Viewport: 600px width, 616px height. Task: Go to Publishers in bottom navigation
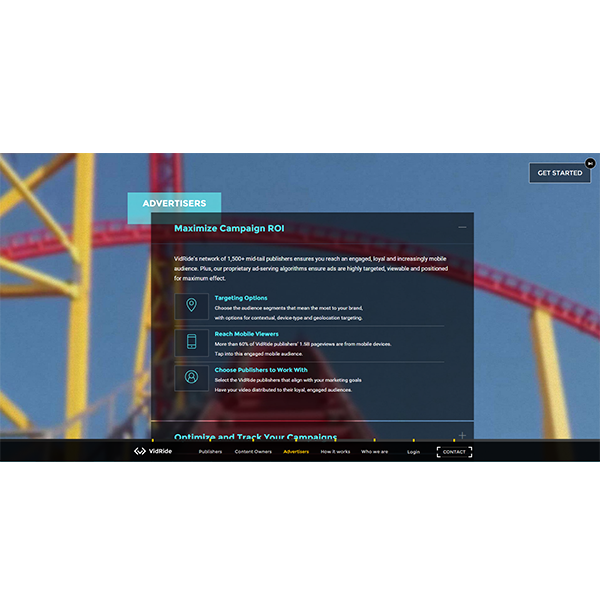[x=210, y=452]
